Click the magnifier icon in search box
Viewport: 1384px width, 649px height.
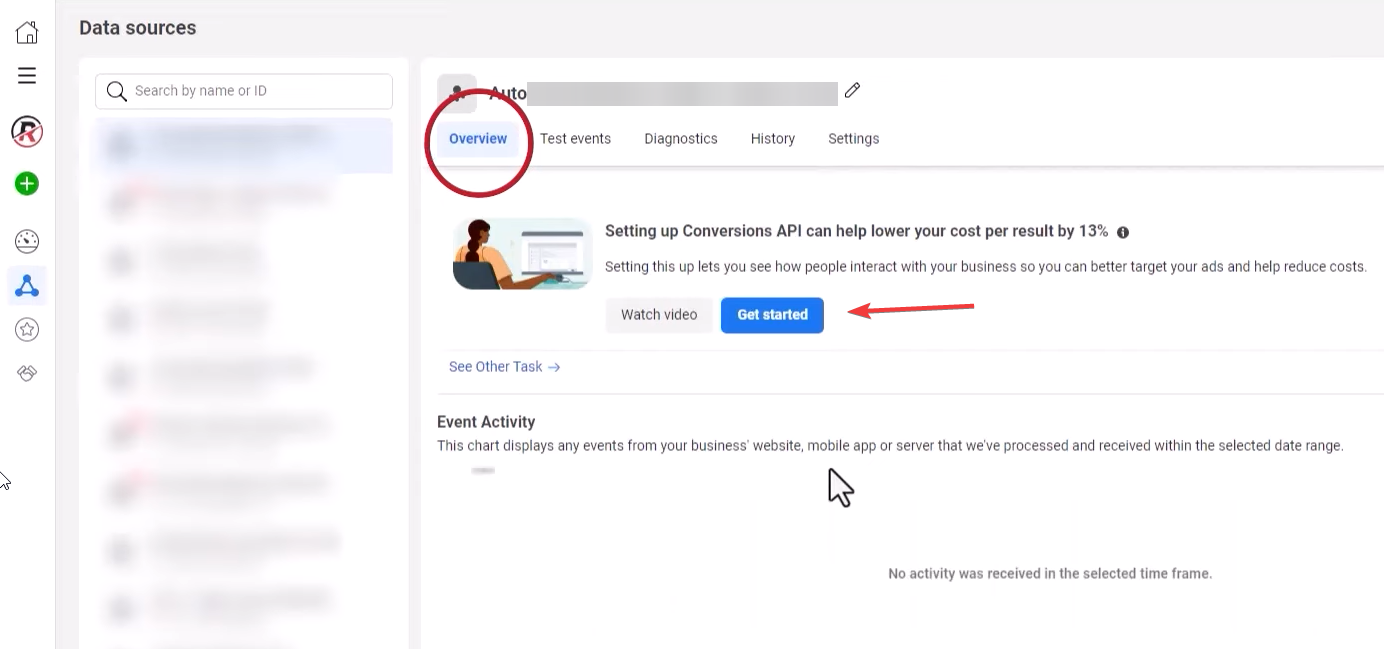tap(117, 91)
